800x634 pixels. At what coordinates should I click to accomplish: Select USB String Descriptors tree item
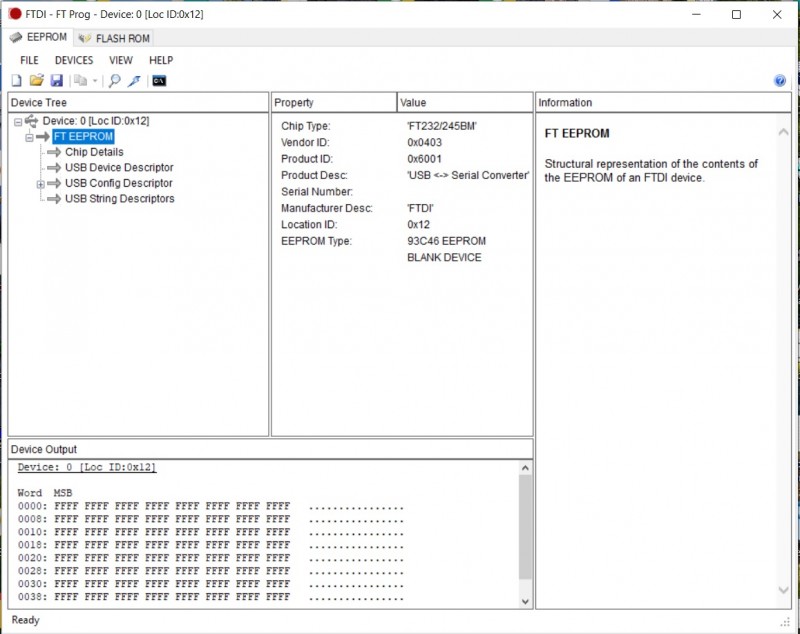pos(119,198)
